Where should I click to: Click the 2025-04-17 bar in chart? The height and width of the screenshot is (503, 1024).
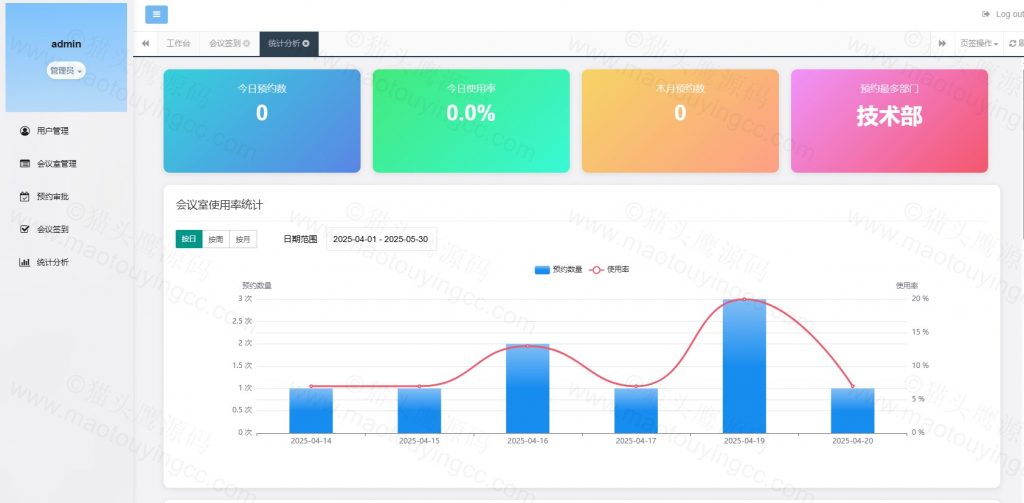[x=635, y=411]
